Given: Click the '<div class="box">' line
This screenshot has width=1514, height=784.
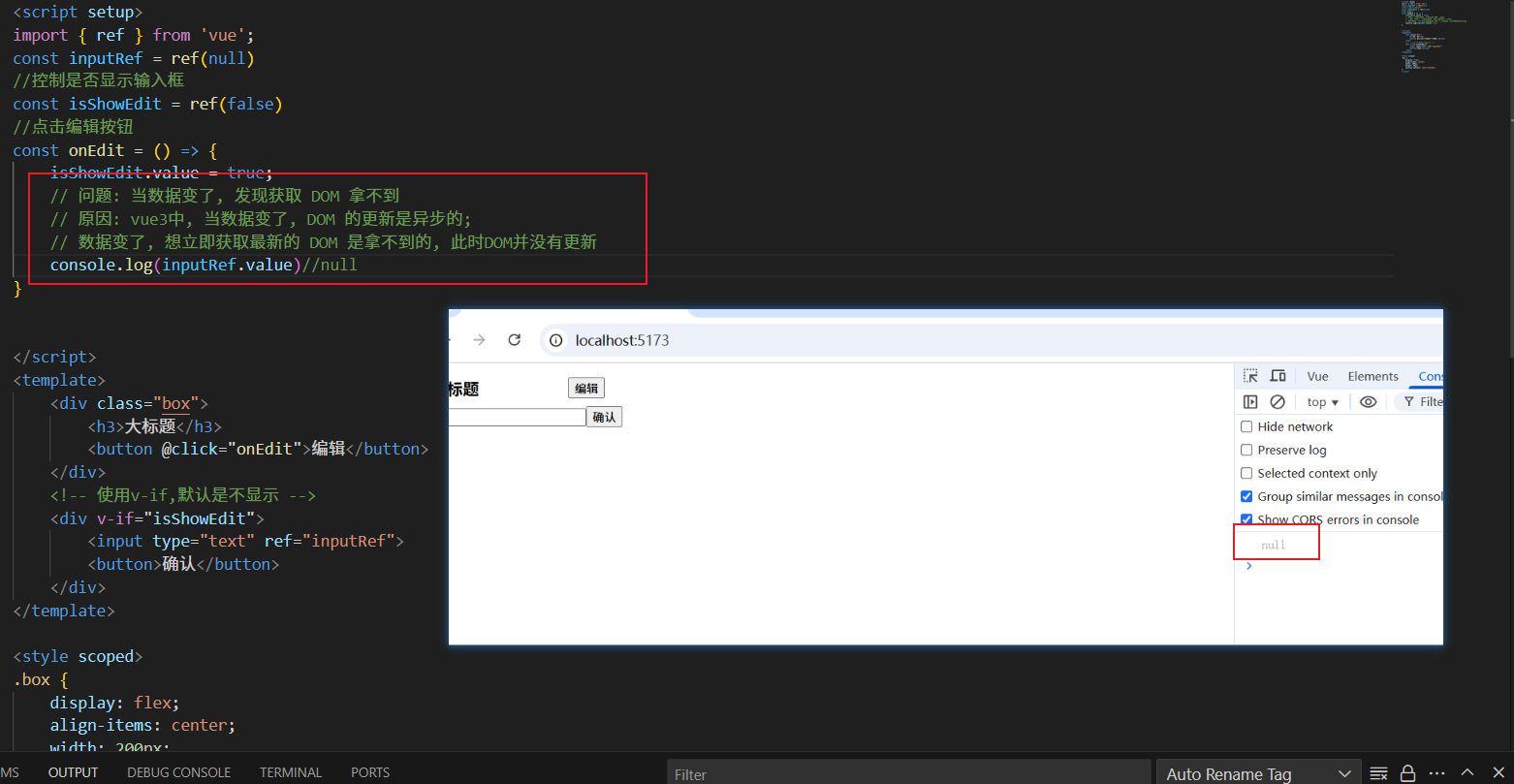Looking at the screenshot, I should [129, 403].
